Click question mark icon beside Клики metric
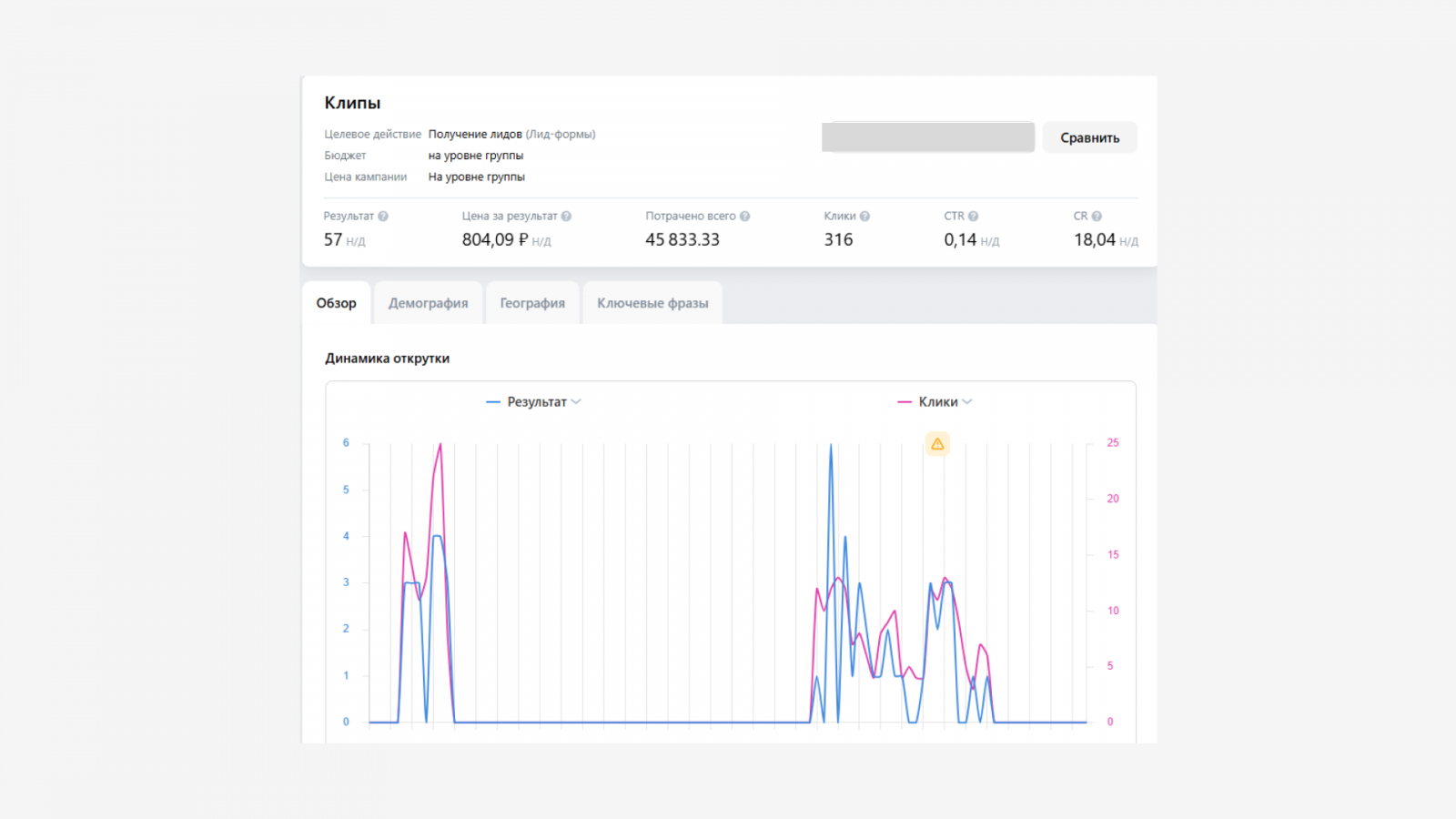Viewport: 1456px width, 819px height. click(864, 217)
